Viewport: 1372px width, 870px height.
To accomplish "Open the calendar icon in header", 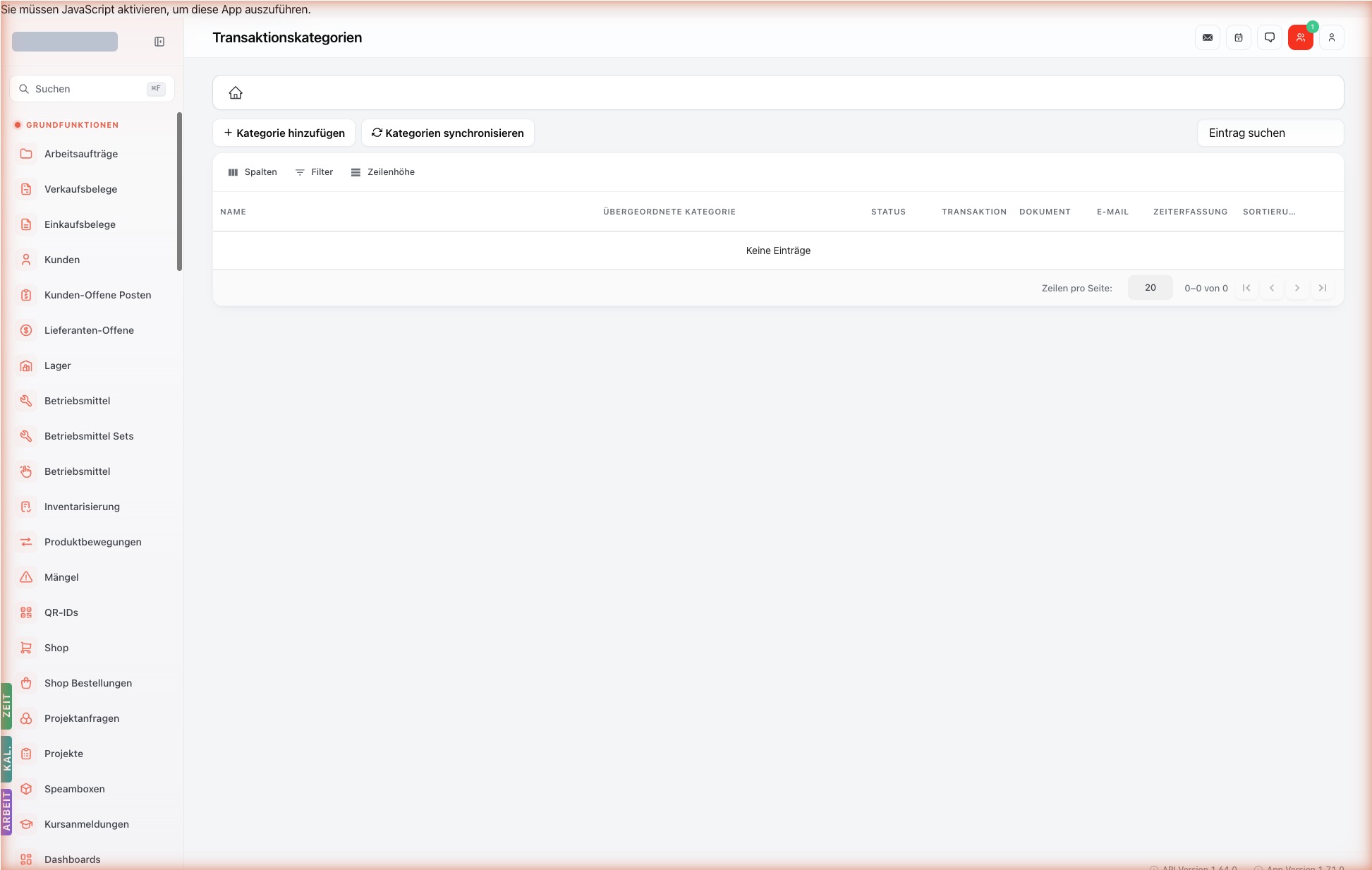I will [x=1239, y=37].
